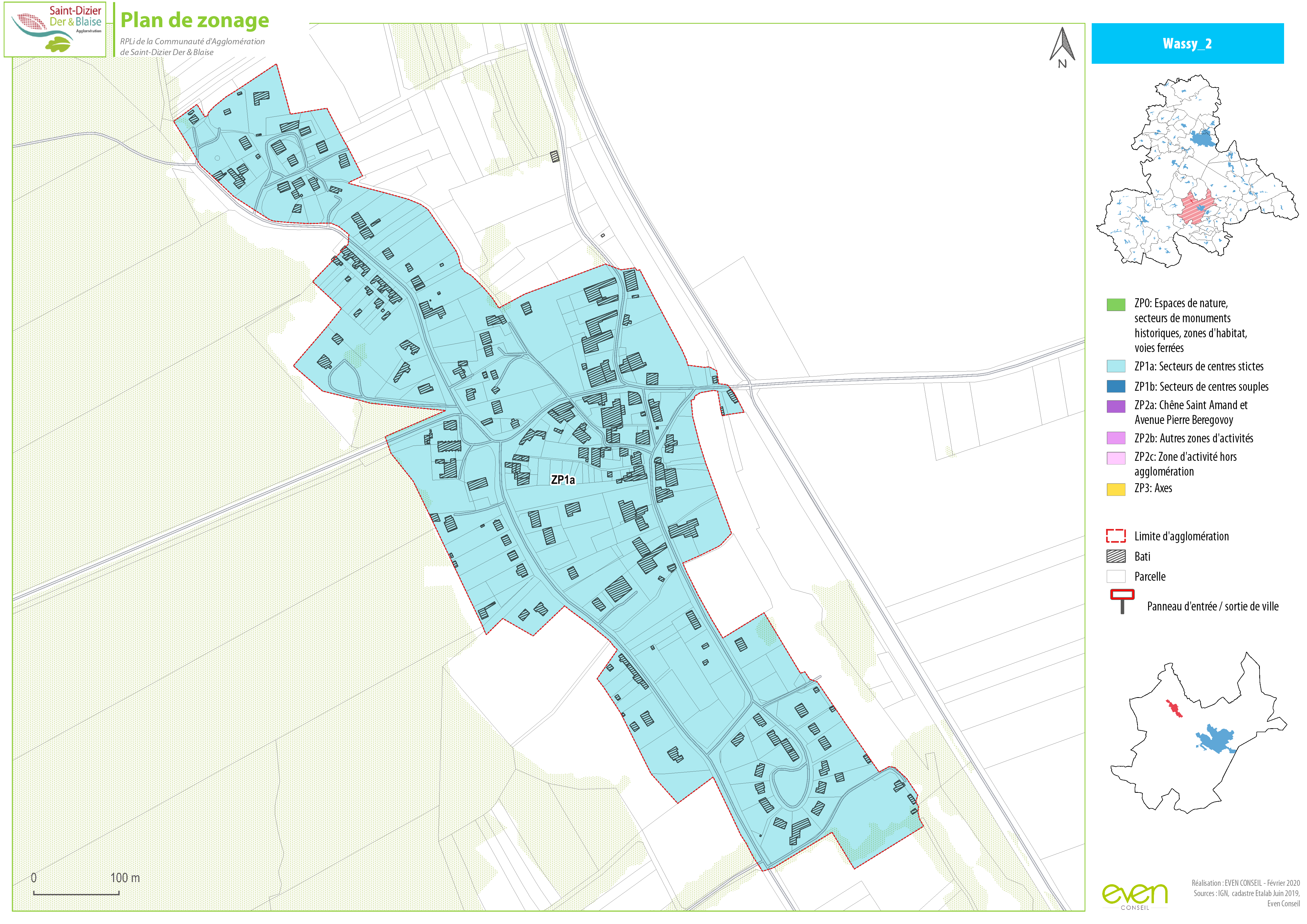This screenshot has height=924, width=1307.
Task: Click the ZP1b dark blue swatch
Action: 1116,387
